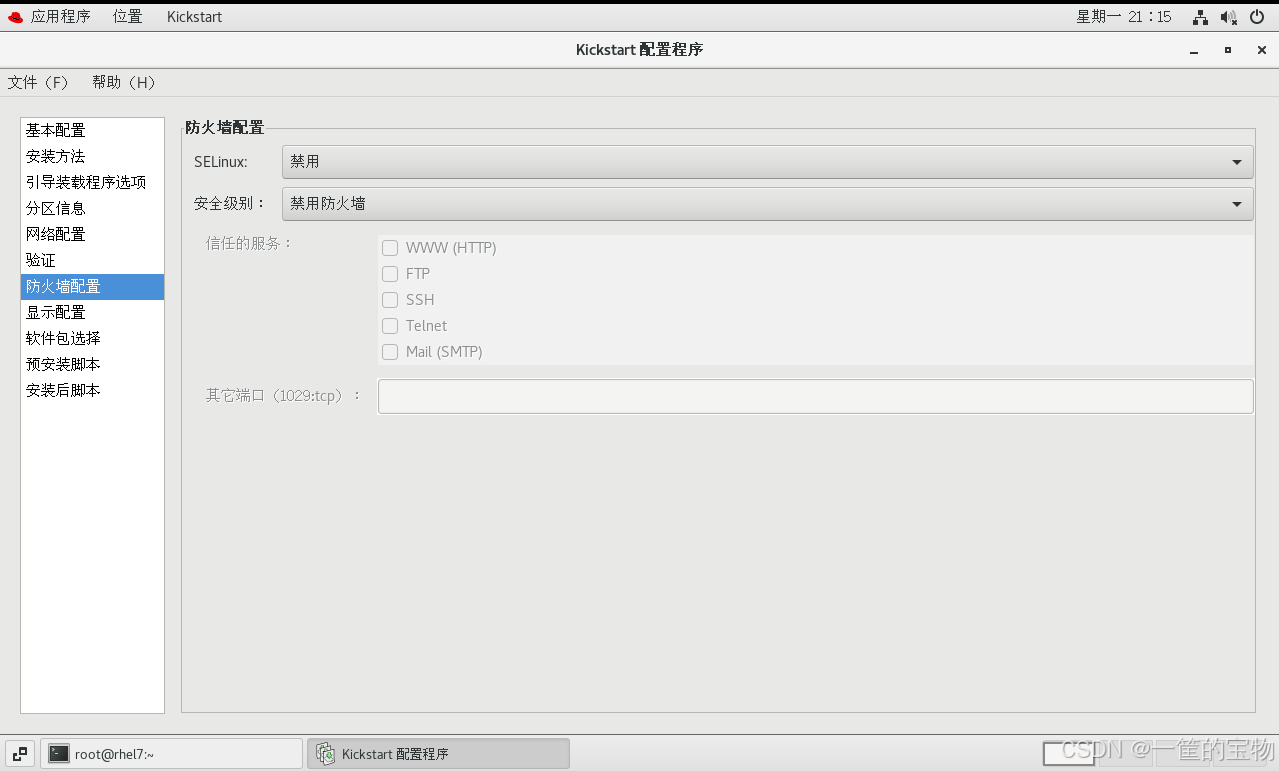Click the Red Hat logo icon
The height and width of the screenshot is (771, 1279).
coord(15,17)
